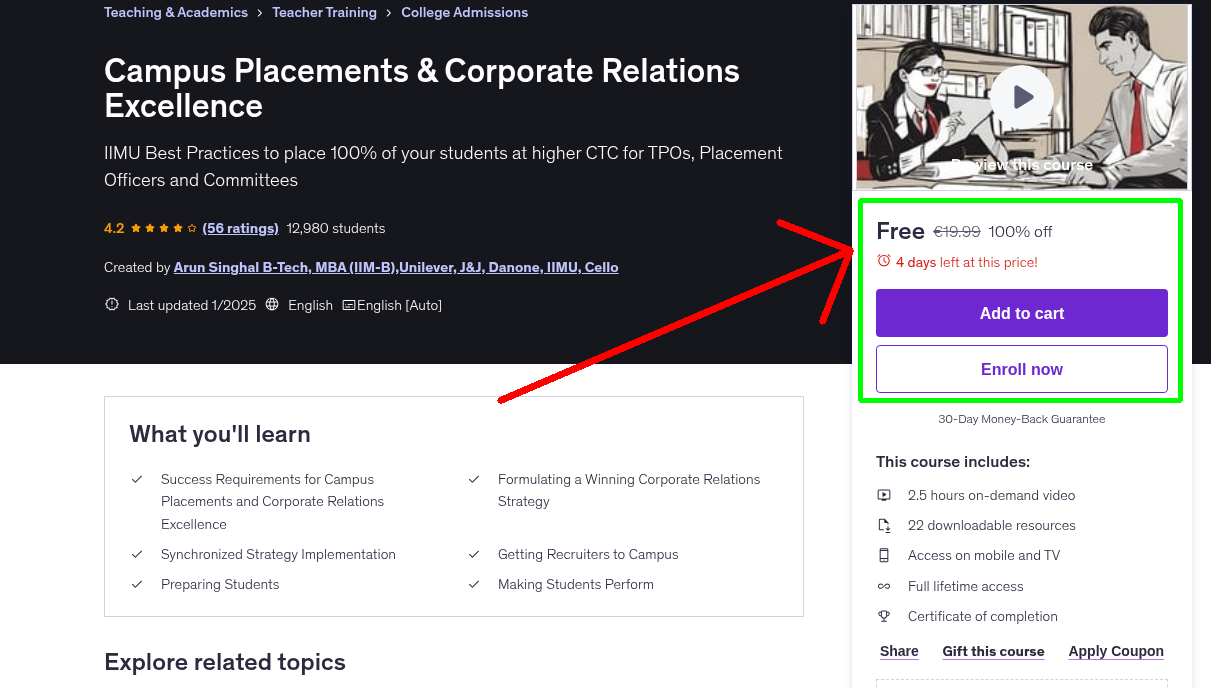Play the course preview video

click(1021, 96)
